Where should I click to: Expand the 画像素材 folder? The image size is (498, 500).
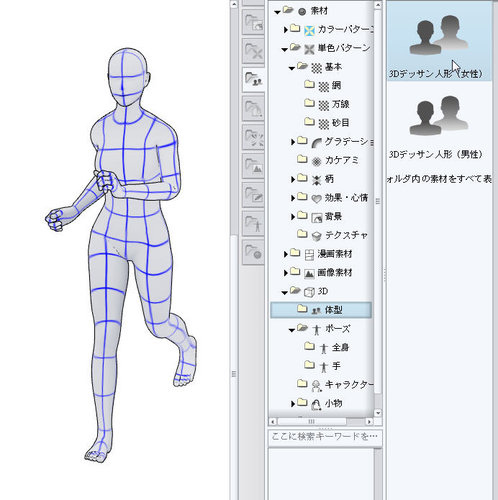pyautogui.click(x=285, y=273)
